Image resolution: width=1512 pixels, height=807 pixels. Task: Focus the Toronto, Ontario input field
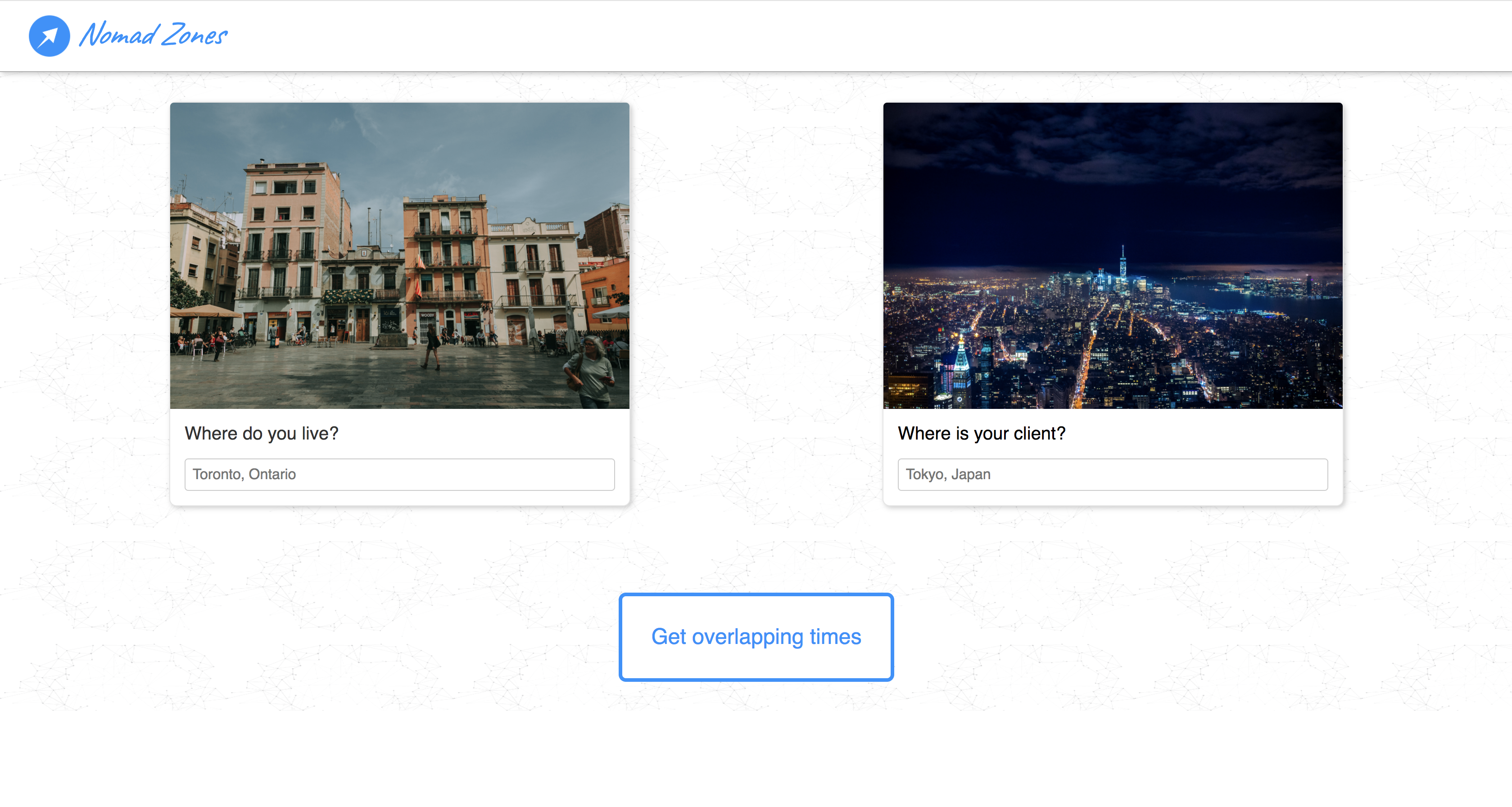tap(399, 474)
